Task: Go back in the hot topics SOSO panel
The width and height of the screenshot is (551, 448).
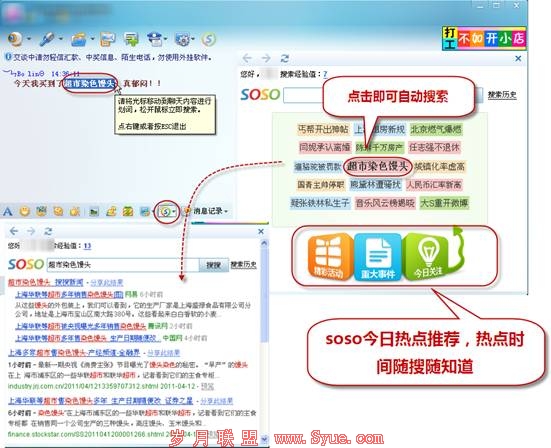Action: [247, 58]
